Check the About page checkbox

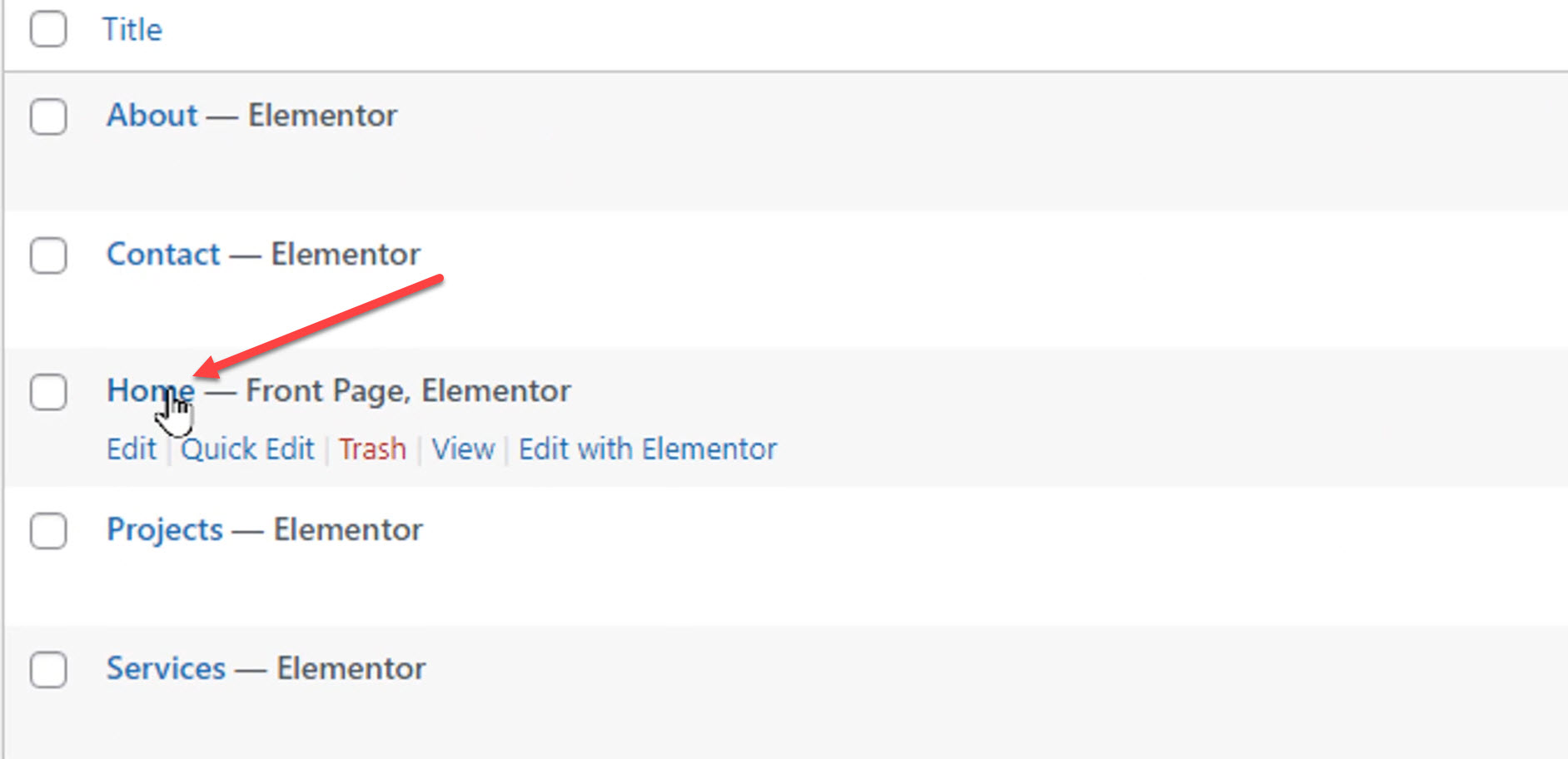point(48,117)
